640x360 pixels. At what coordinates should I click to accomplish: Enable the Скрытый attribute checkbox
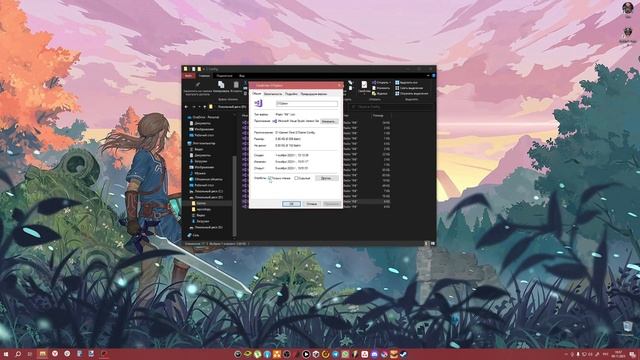tap(296, 178)
